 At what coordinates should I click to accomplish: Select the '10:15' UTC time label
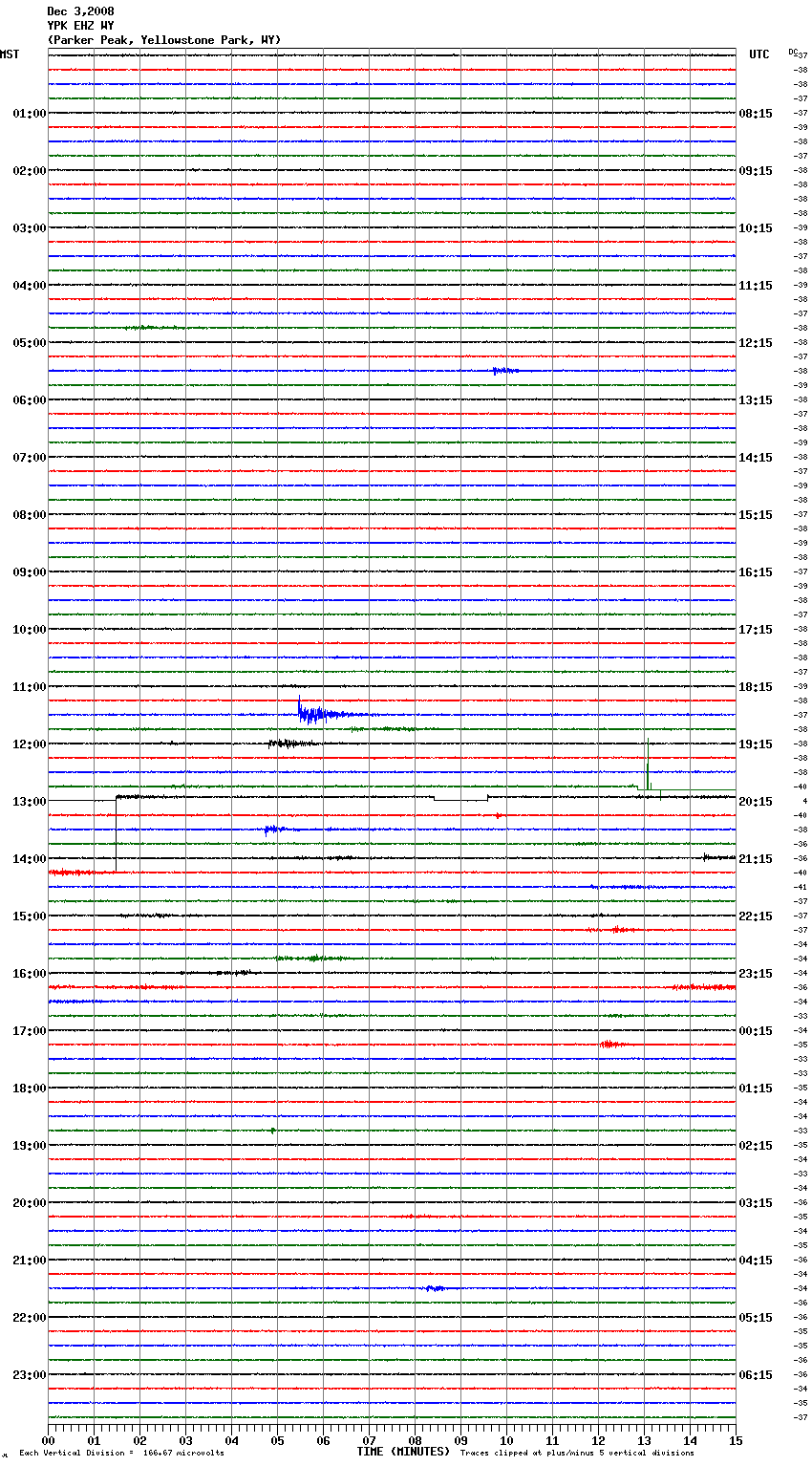pos(756,228)
